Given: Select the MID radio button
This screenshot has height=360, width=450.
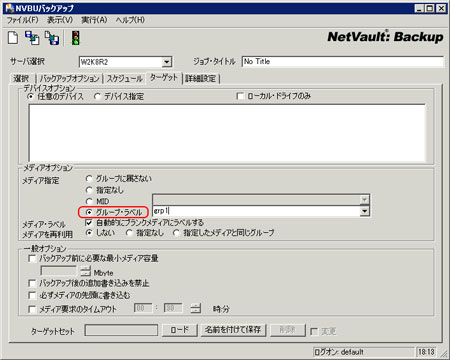Looking at the screenshot, I should [89, 201].
